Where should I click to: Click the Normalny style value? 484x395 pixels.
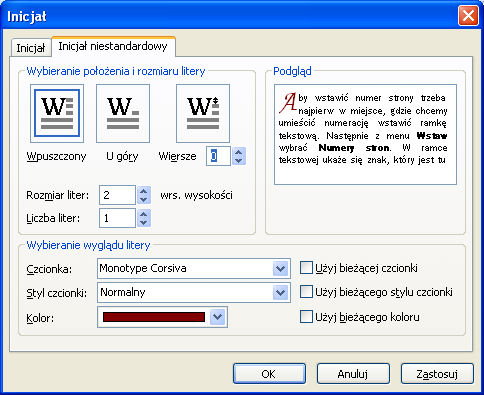[x=123, y=292]
